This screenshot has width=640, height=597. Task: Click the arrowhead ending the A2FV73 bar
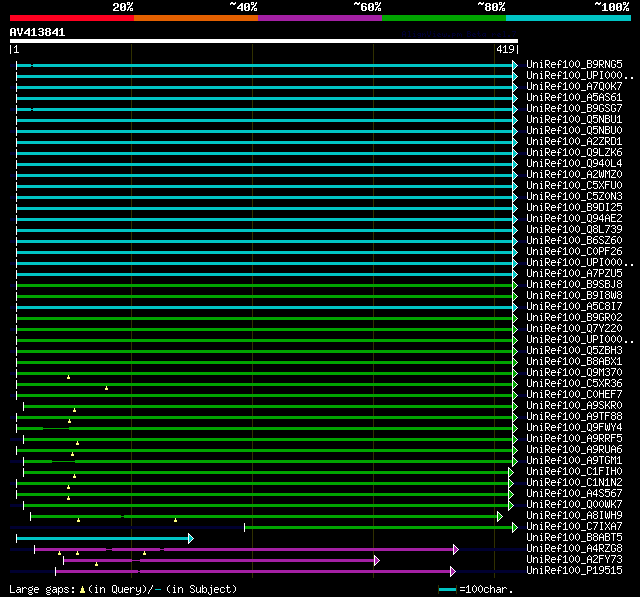[x=376, y=560]
